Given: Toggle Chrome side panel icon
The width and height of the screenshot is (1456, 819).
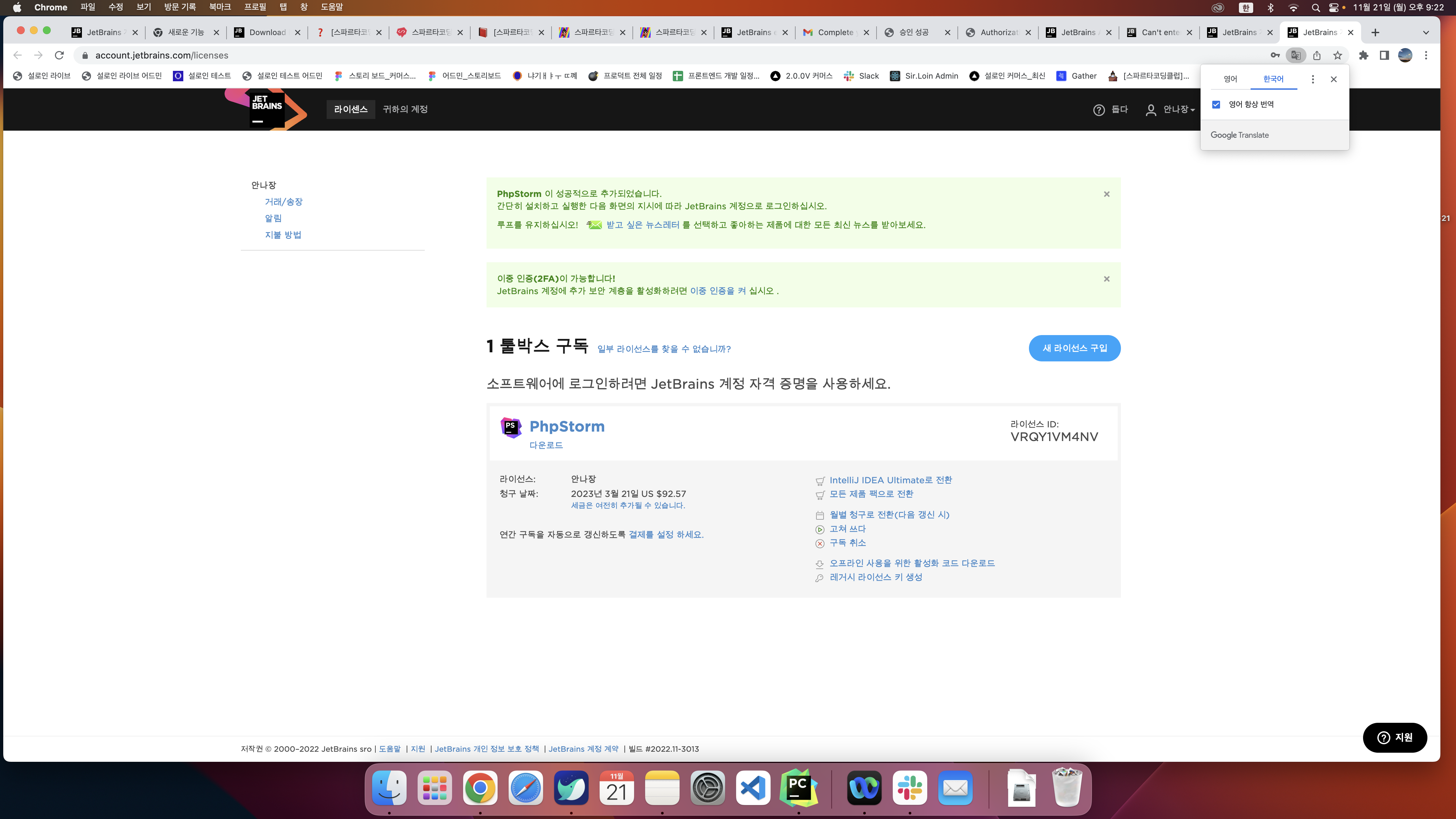Looking at the screenshot, I should point(1384,55).
